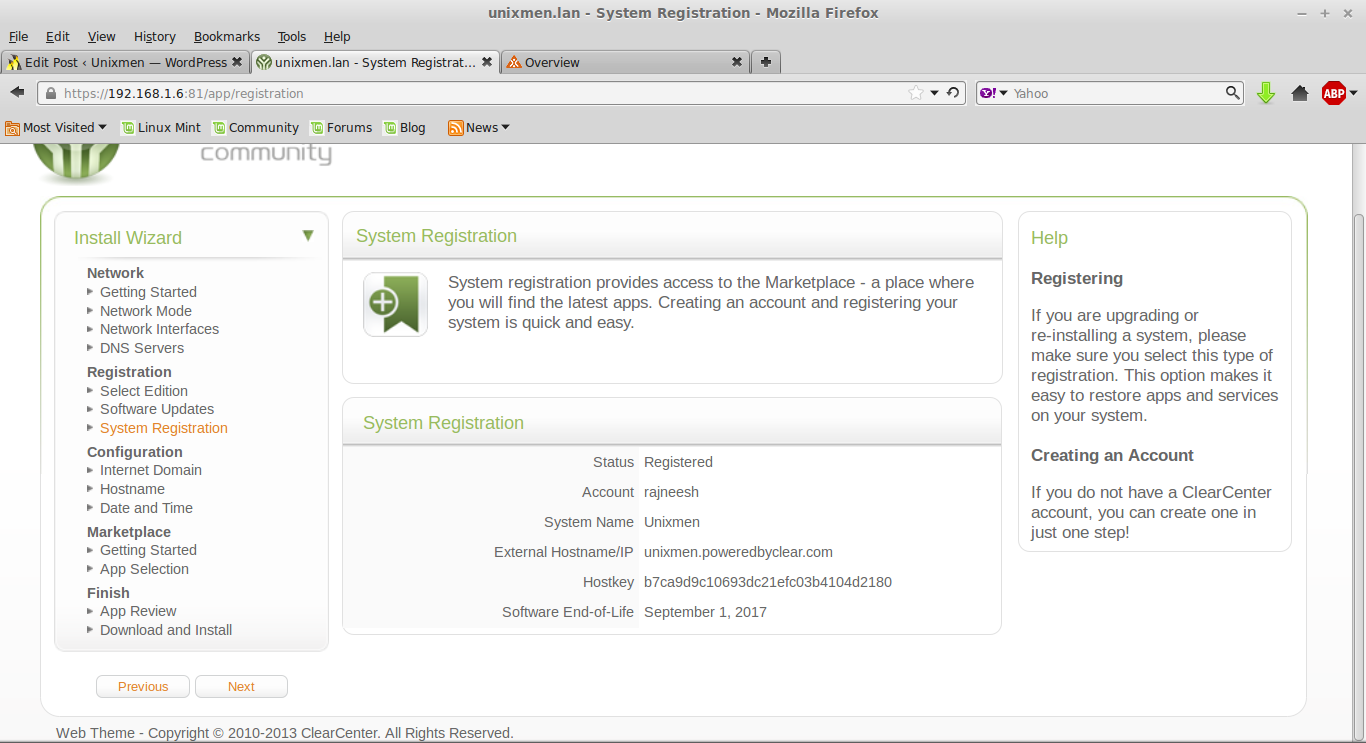Open the Network Interfaces step
1366x743 pixels.
point(159,329)
